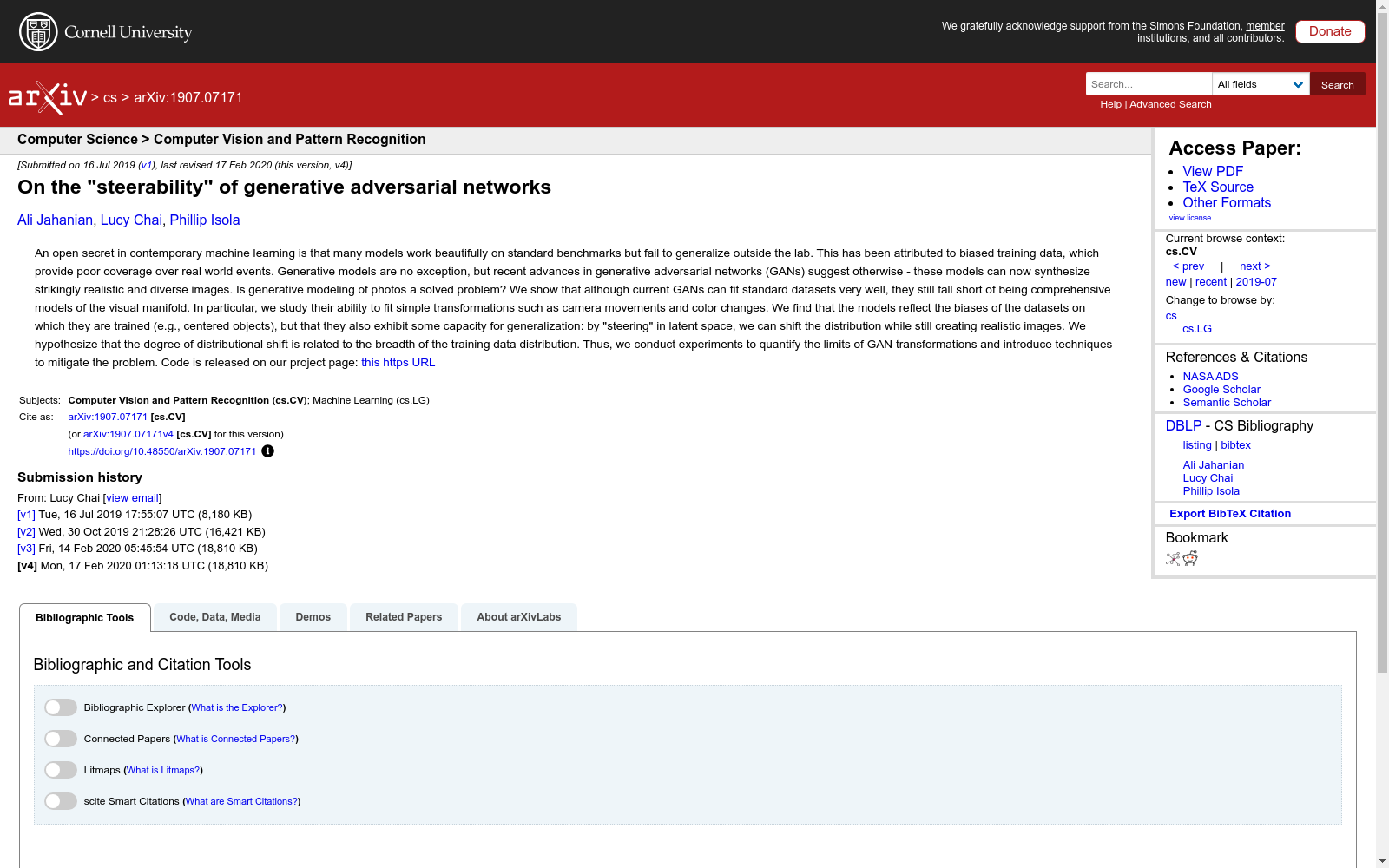Image resolution: width=1389 pixels, height=868 pixels.
Task: Go to next paper in cs.CV
Action: tap(1254, 266)
